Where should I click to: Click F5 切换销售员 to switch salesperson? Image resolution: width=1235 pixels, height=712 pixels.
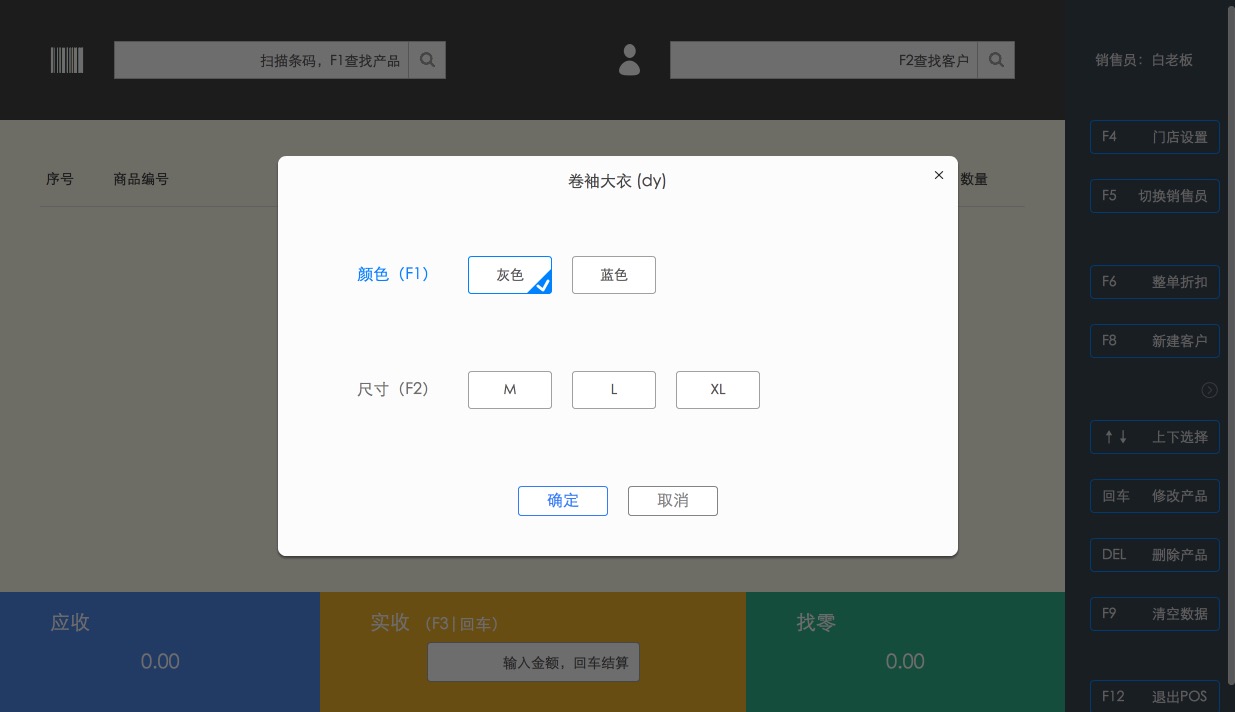click(1154, 196)
